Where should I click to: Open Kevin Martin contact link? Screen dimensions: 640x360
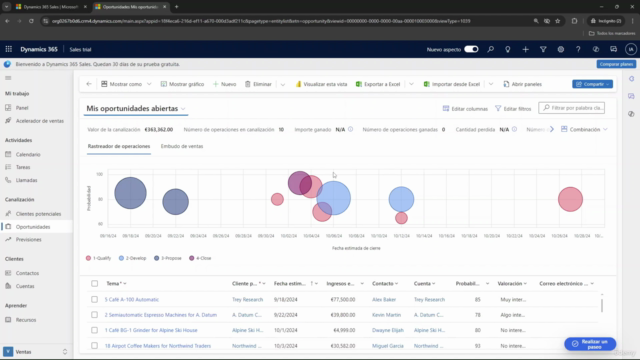386,315
